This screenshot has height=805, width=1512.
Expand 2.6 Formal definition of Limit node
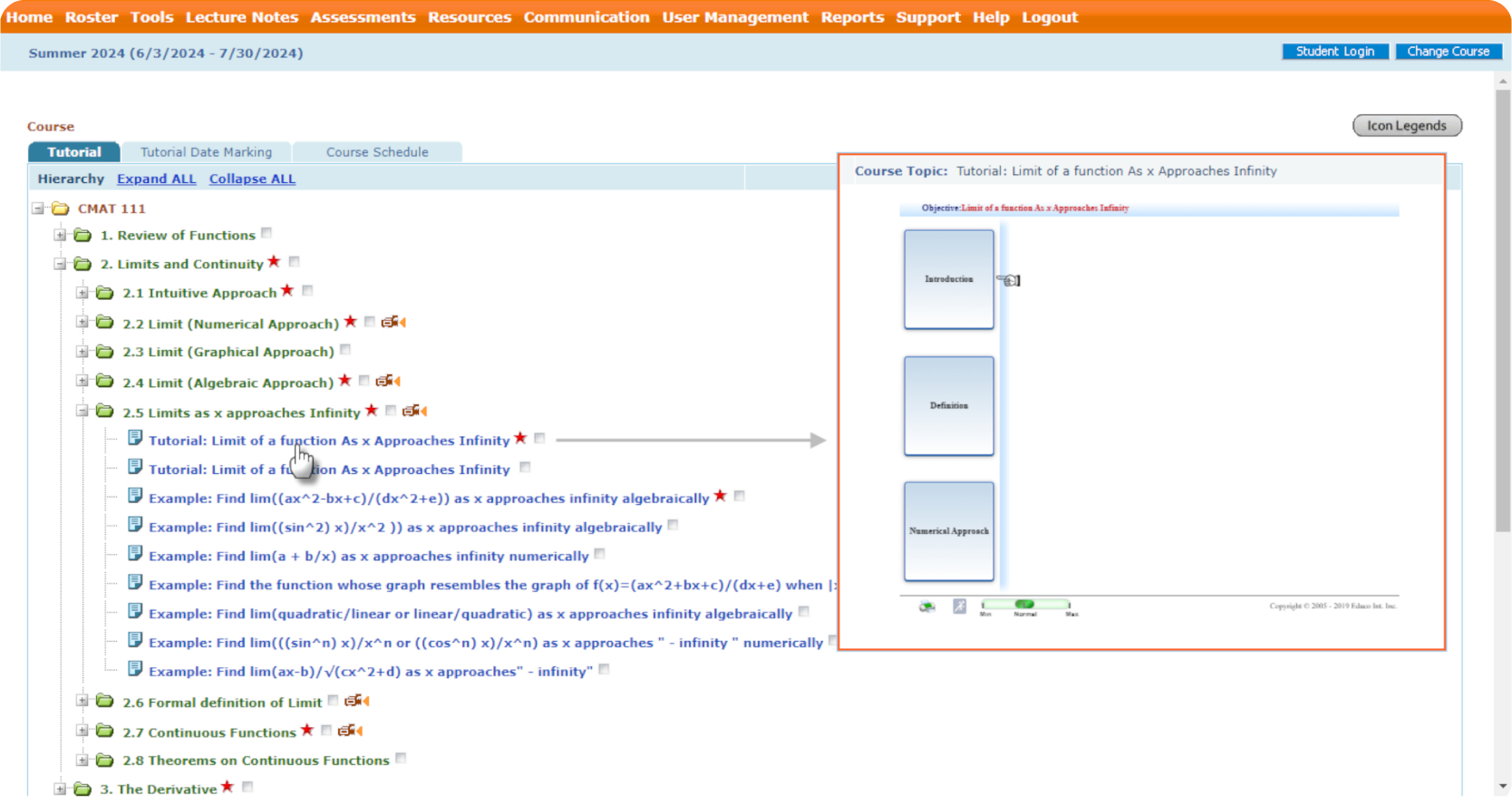(82, 701)
